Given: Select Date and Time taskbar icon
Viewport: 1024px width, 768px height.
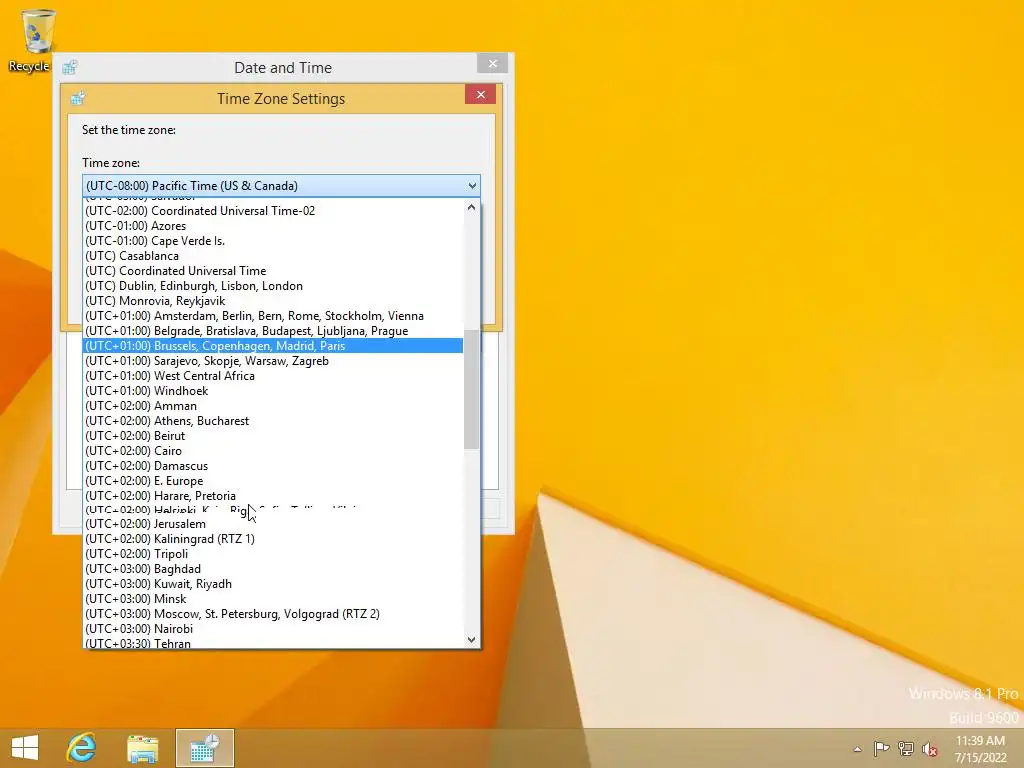Looking at the screenshot, I should point(204,748).
